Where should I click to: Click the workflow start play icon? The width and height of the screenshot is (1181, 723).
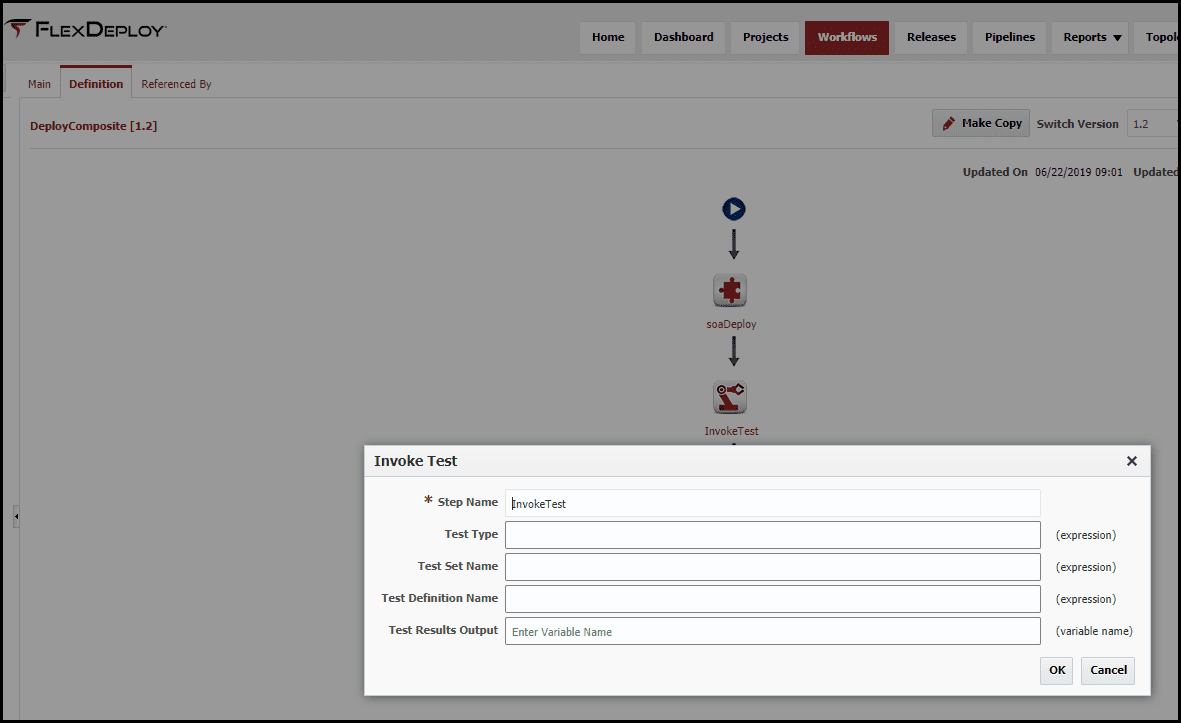(x=734, y=209)
